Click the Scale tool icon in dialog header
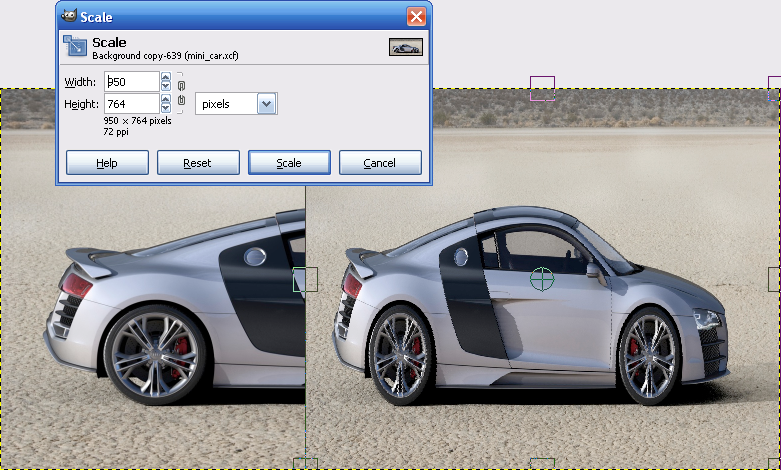 click(x=75, y=46)
